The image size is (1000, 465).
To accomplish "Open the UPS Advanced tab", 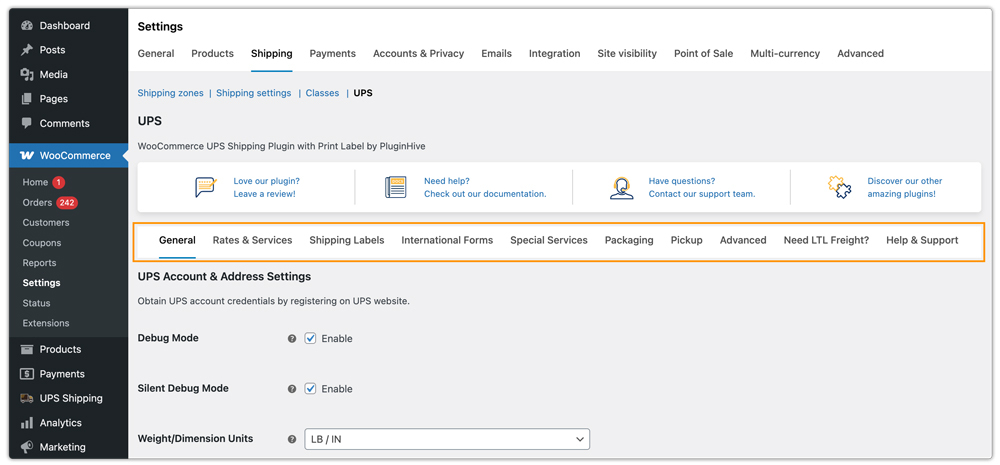I will (743, 240).
